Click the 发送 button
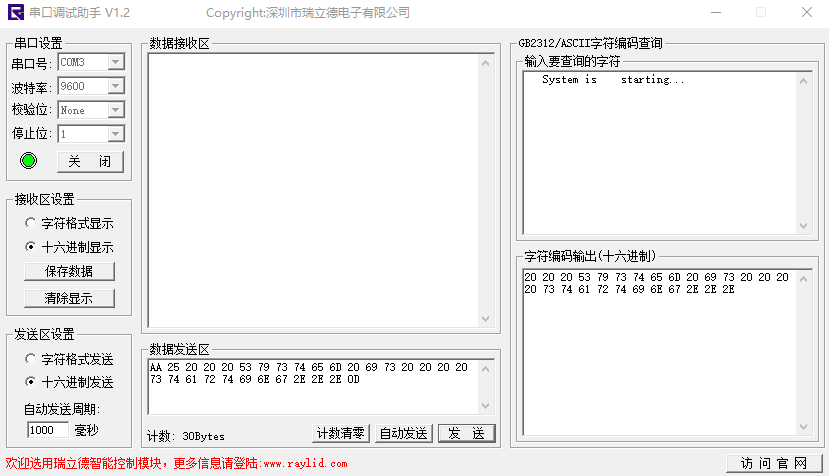The width and height of the screenshot is (829, 476). (x=466, y=433)
